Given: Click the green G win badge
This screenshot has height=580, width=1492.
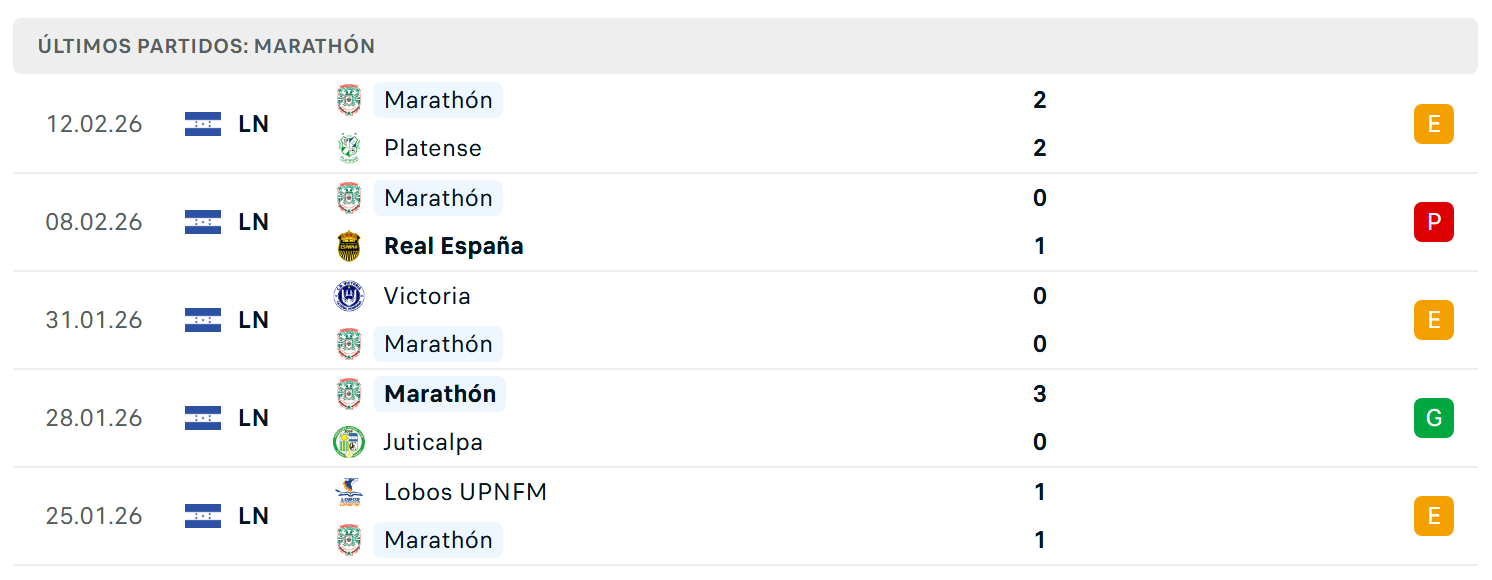Looking at the screenshot, I should [1433, 418].
